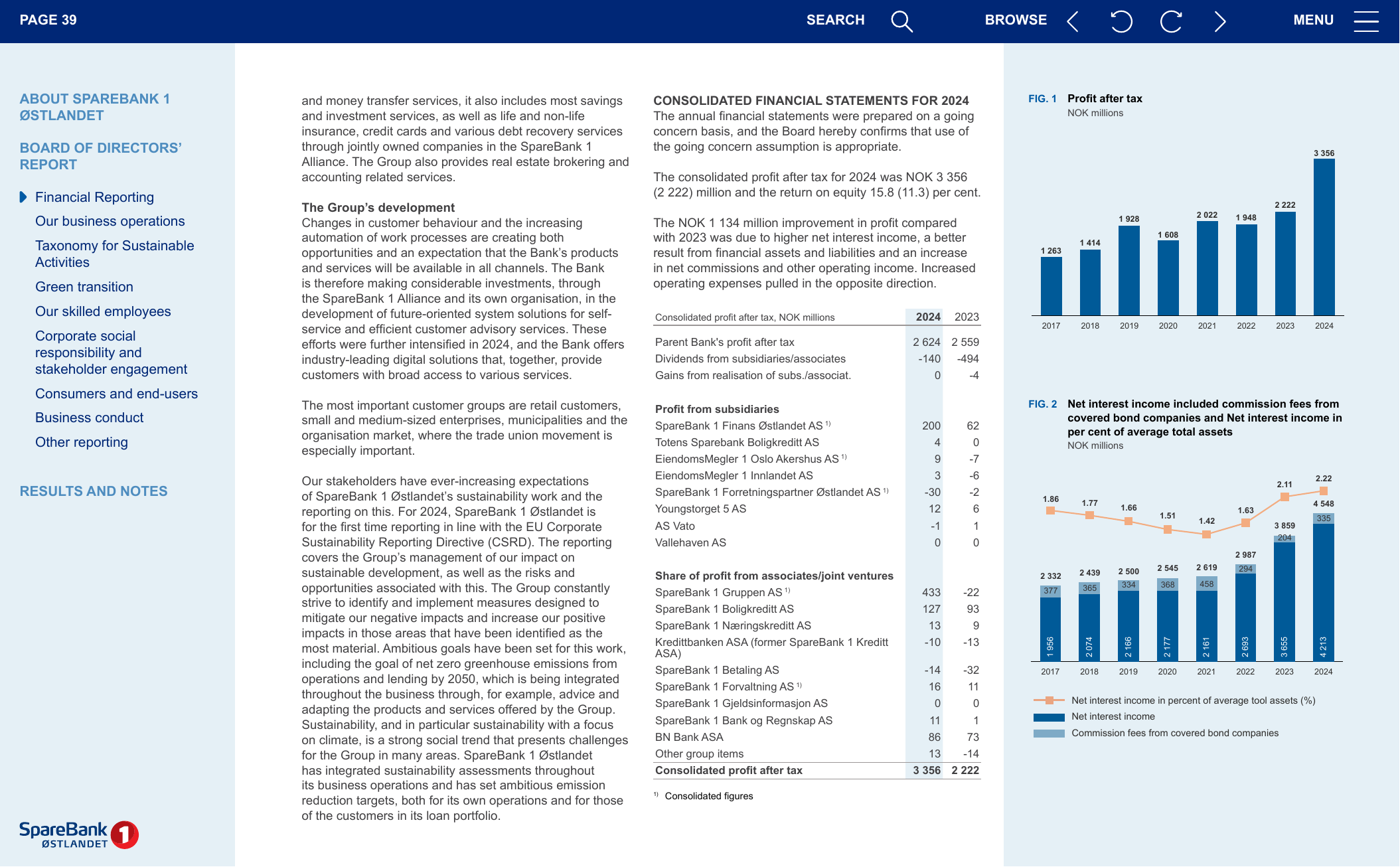Viewport: 1400px width, 867px height.
Task: Click Consolidated Financial Statements for 2024 heading
Action: point(811,101)
